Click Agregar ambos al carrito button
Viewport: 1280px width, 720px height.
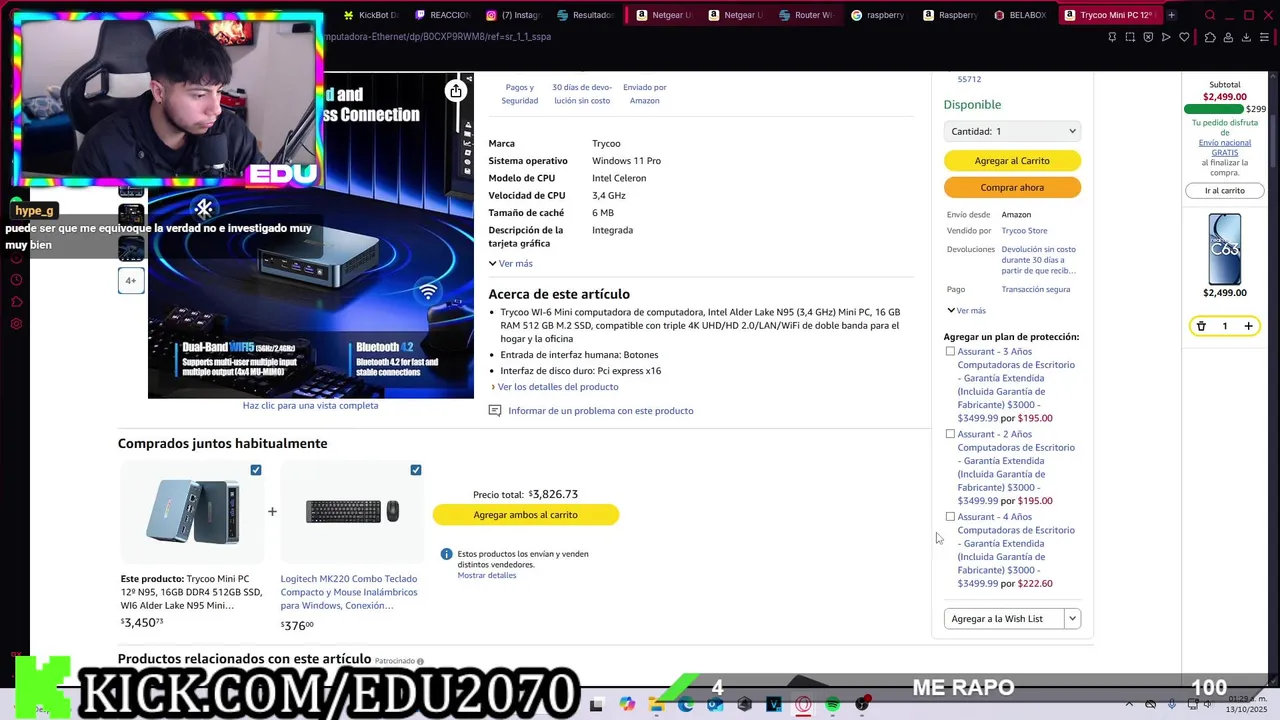[526, 514]
